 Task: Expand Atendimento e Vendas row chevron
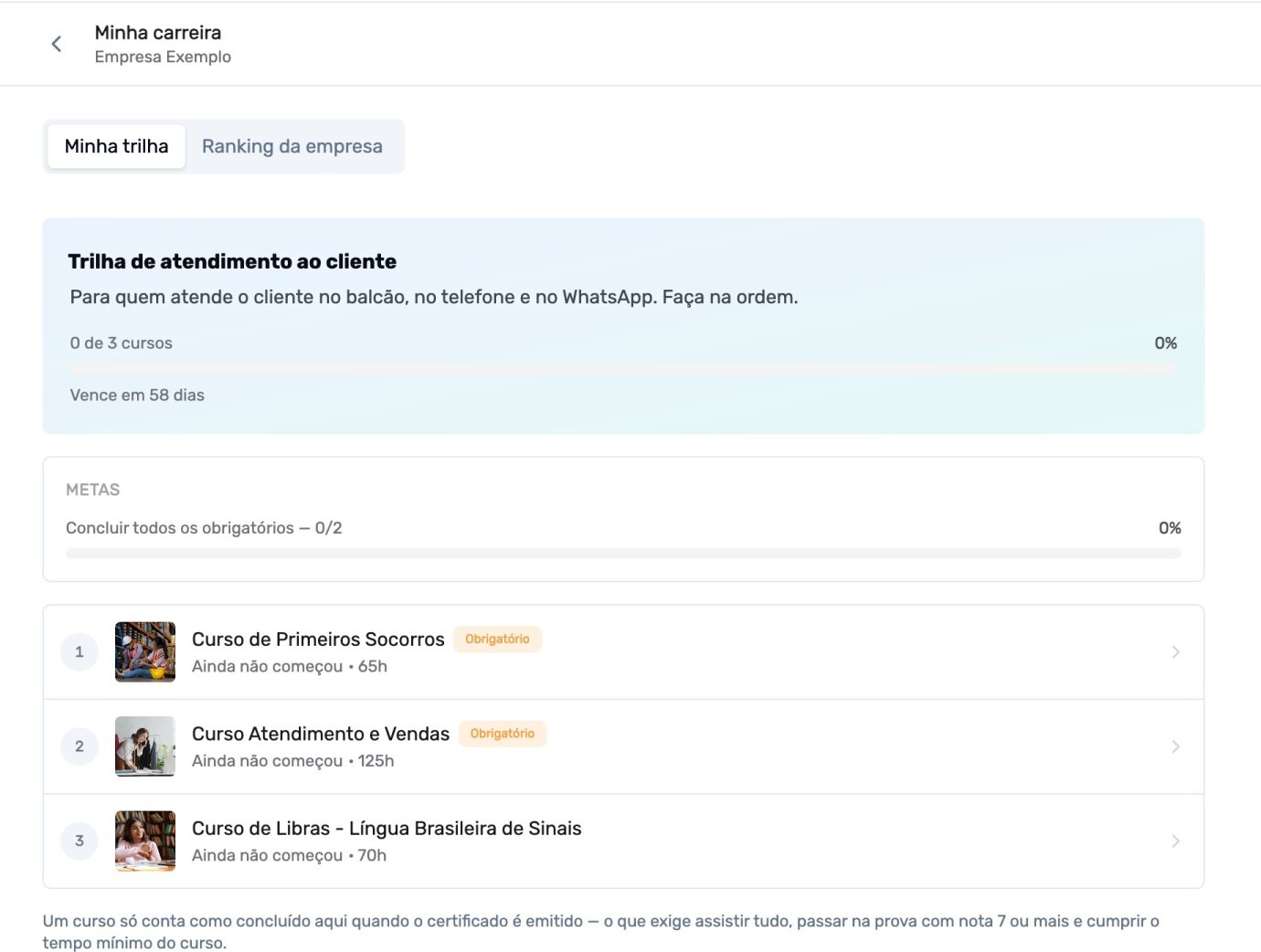pos(1176,746)
